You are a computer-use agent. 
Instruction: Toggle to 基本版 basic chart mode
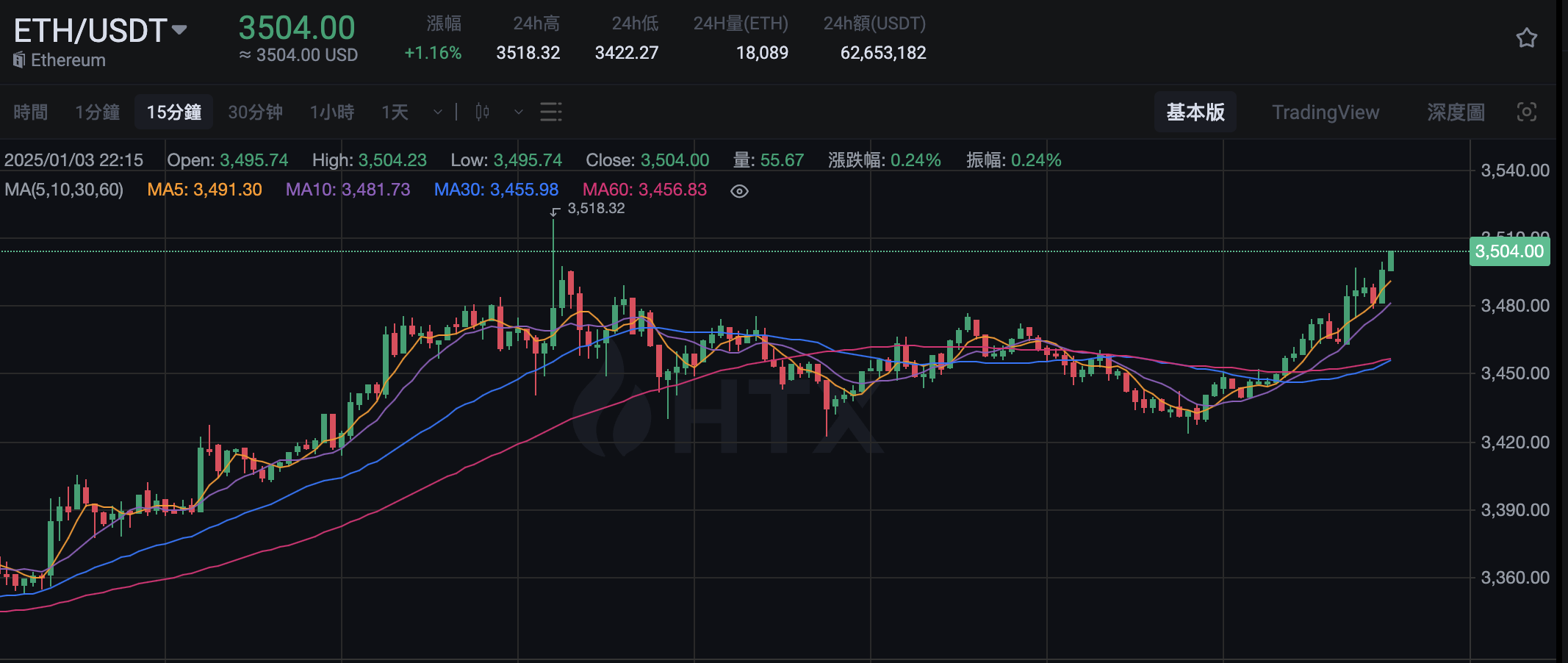pos(1195,112)
